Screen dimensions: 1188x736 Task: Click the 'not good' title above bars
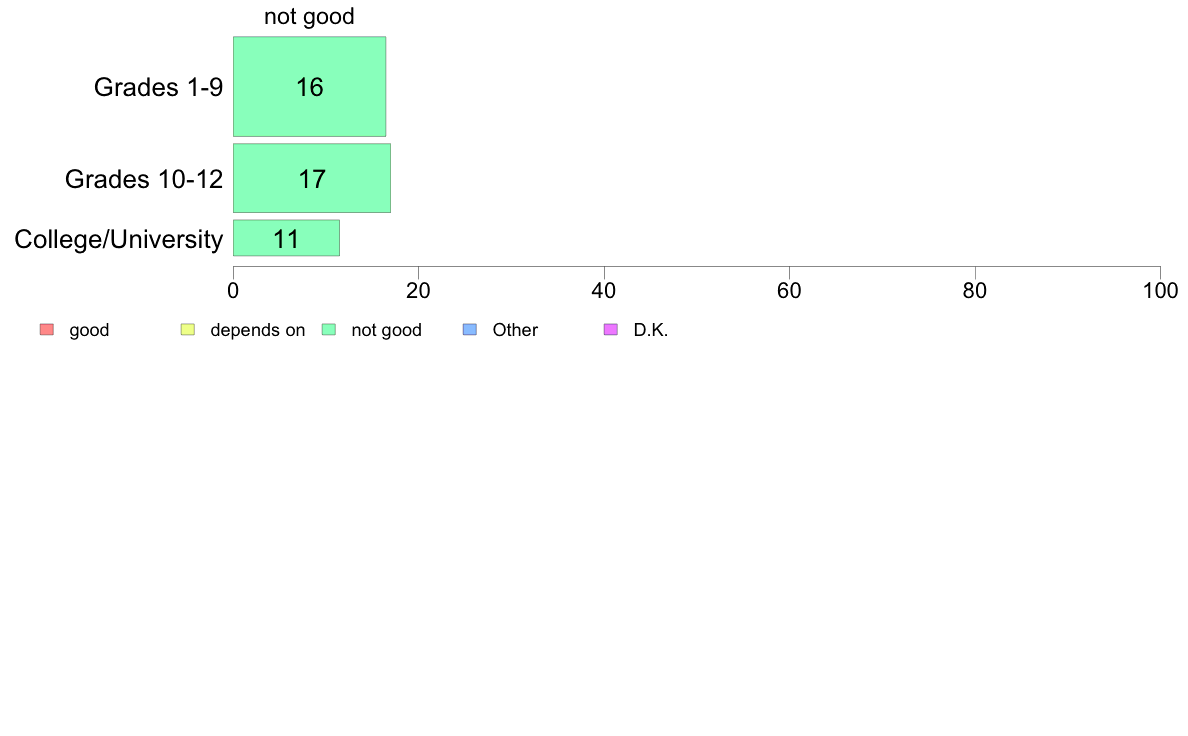(309, 17)
